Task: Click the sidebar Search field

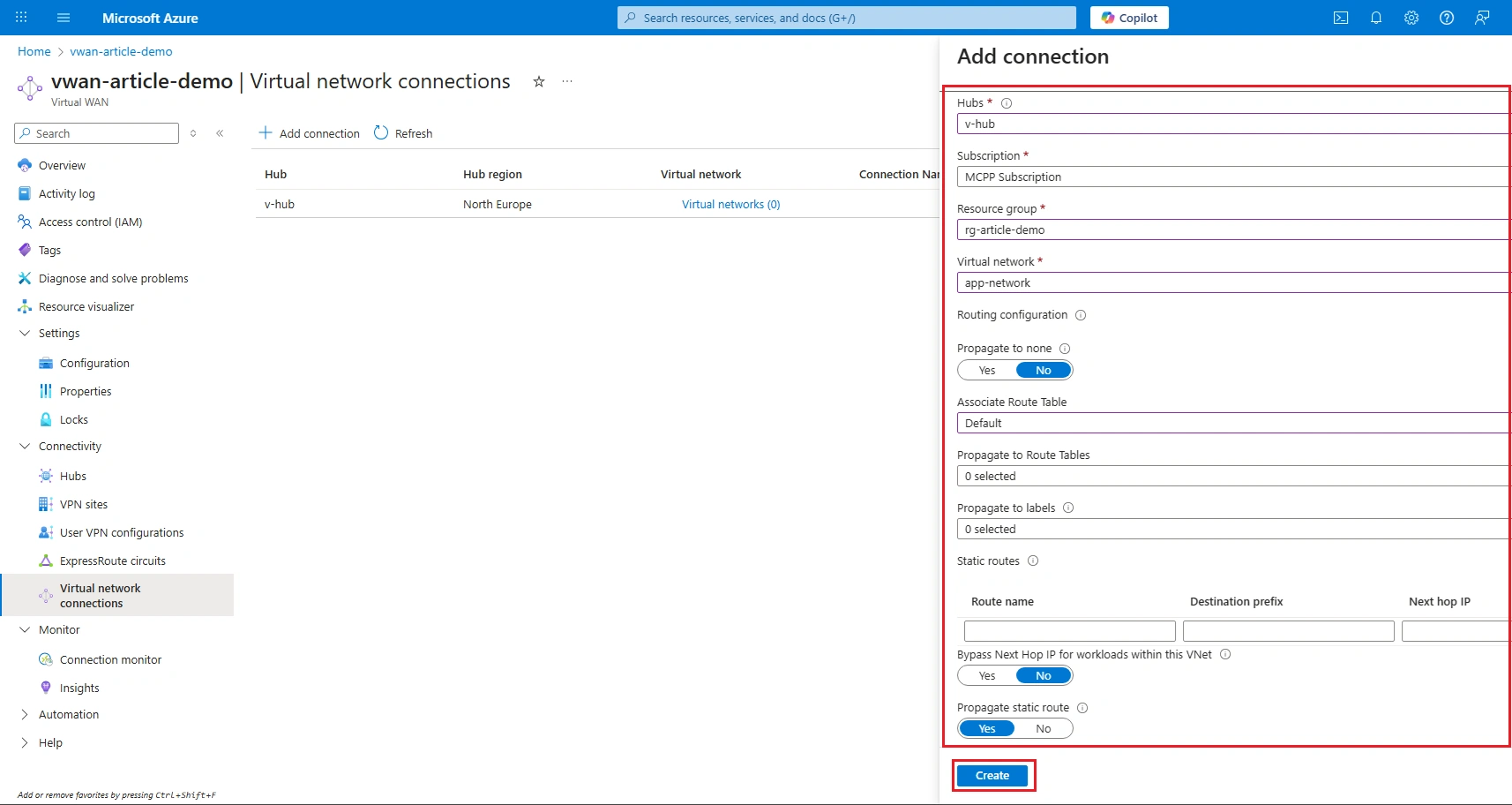Action: coord(97,133)
